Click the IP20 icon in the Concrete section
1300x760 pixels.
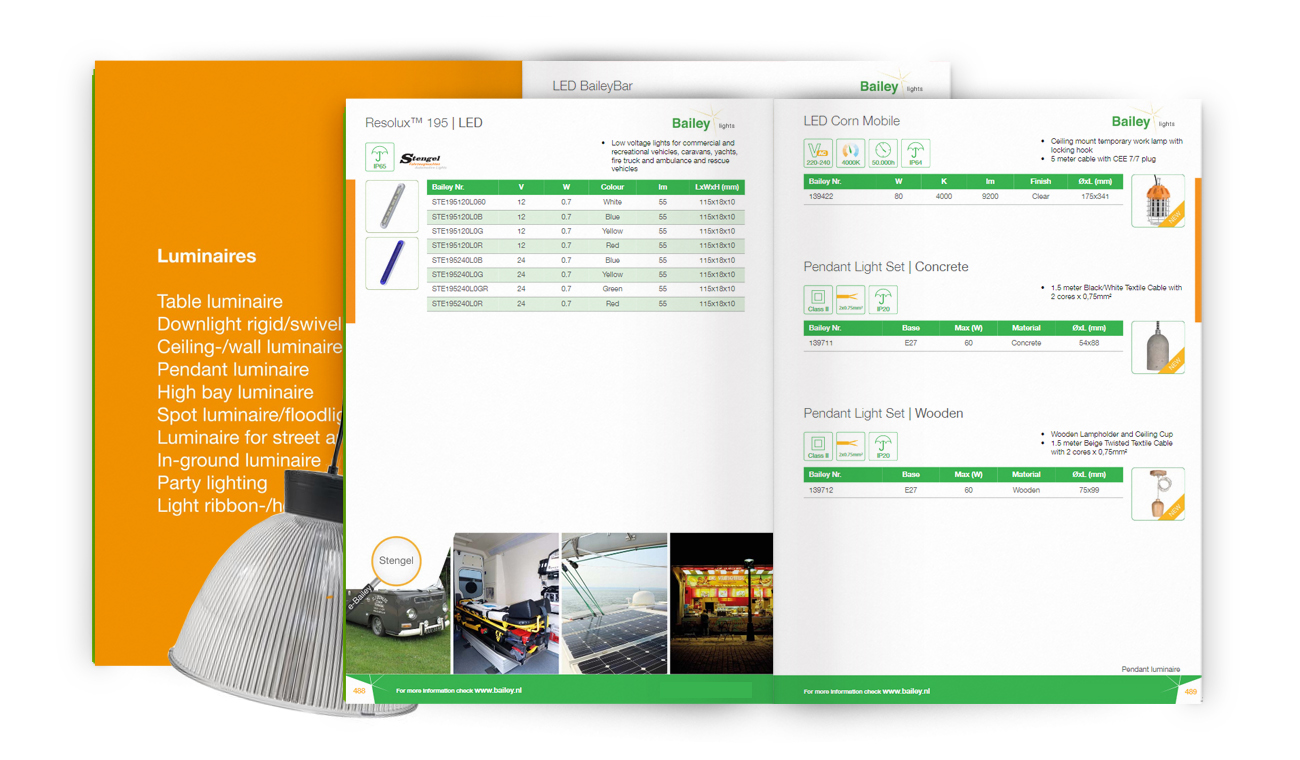(883, 300)
